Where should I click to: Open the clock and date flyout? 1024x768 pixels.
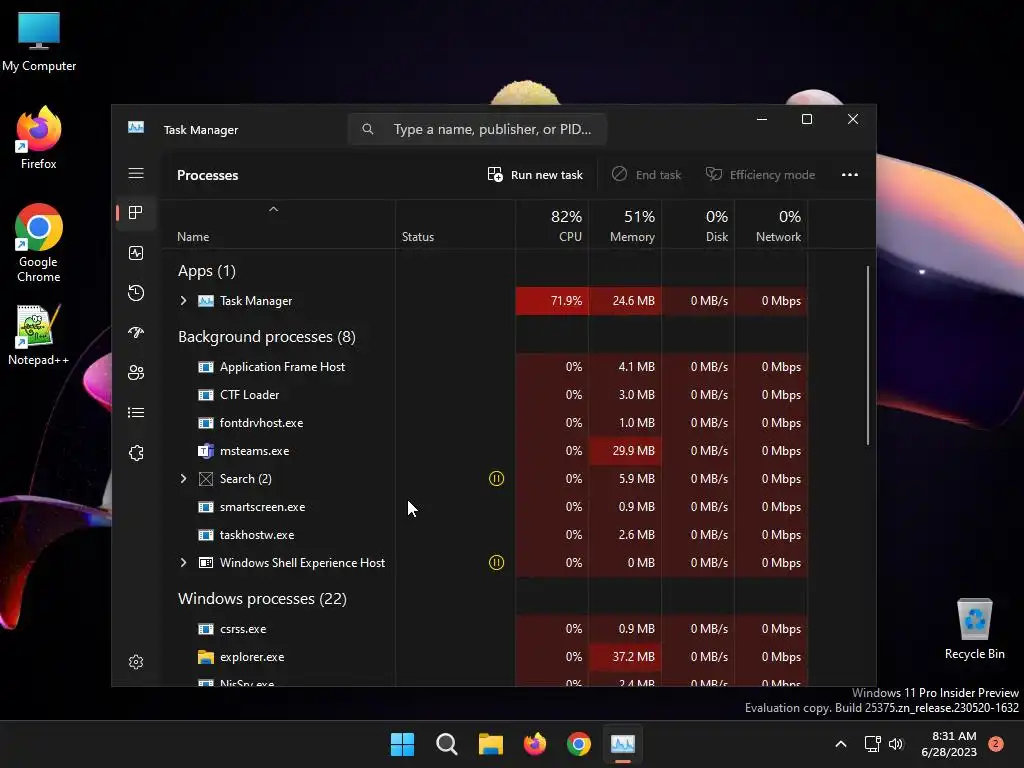coord(949,744)
